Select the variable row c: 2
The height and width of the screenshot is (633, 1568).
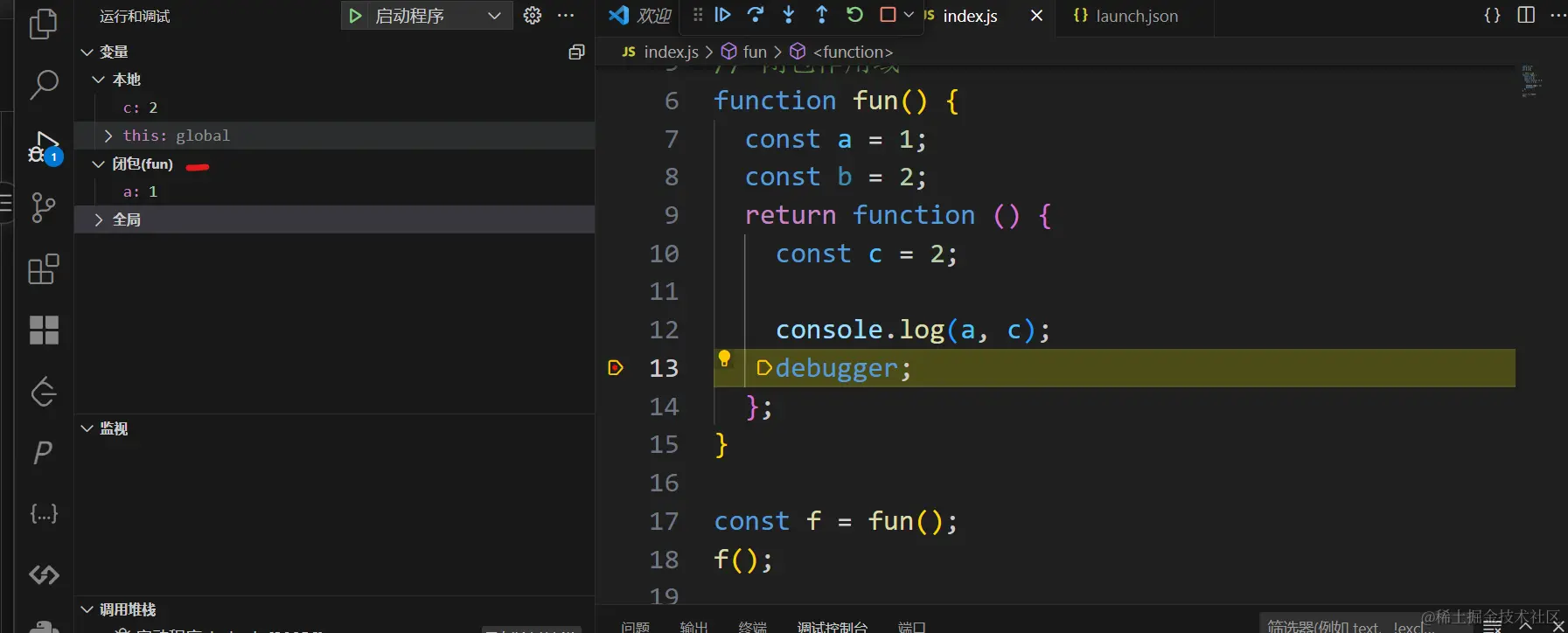334,108
